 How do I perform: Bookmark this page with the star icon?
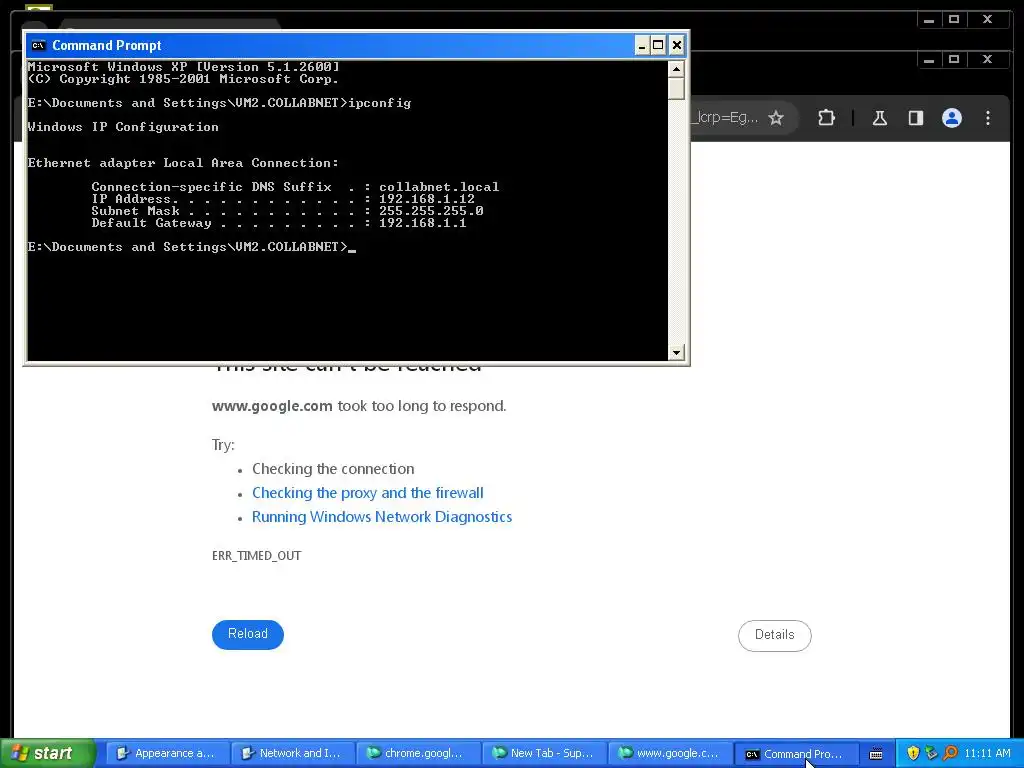point(775,118)
